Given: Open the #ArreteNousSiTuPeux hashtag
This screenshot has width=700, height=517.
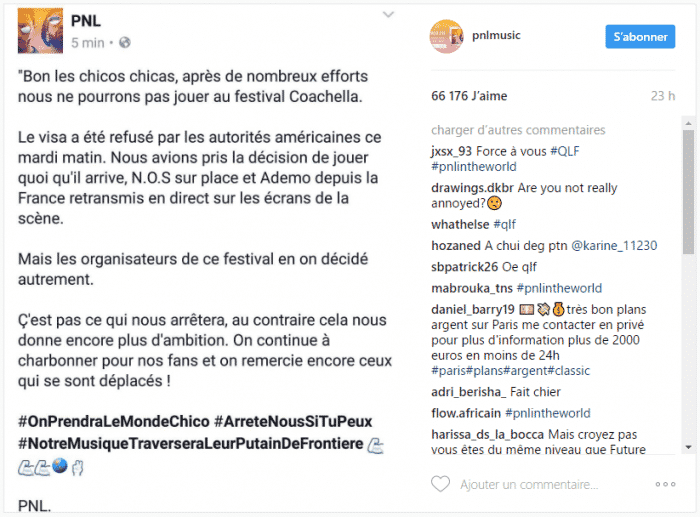Looking at the screenshot, I should coord(293,421).
